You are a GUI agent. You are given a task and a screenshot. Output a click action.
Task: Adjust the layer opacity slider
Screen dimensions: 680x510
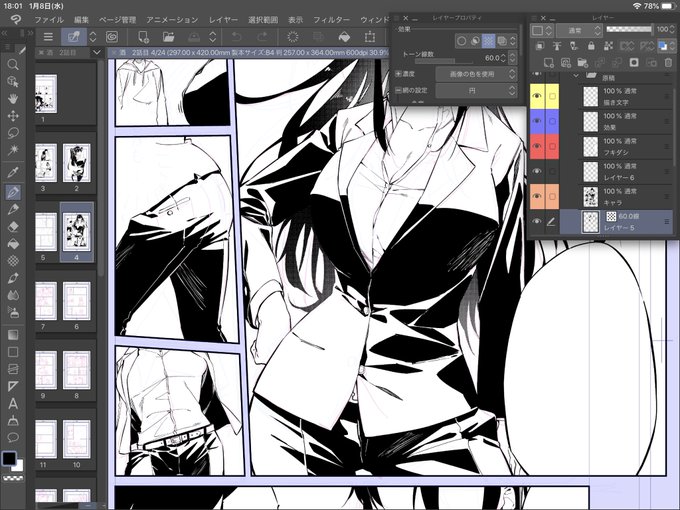pos(629,29)
